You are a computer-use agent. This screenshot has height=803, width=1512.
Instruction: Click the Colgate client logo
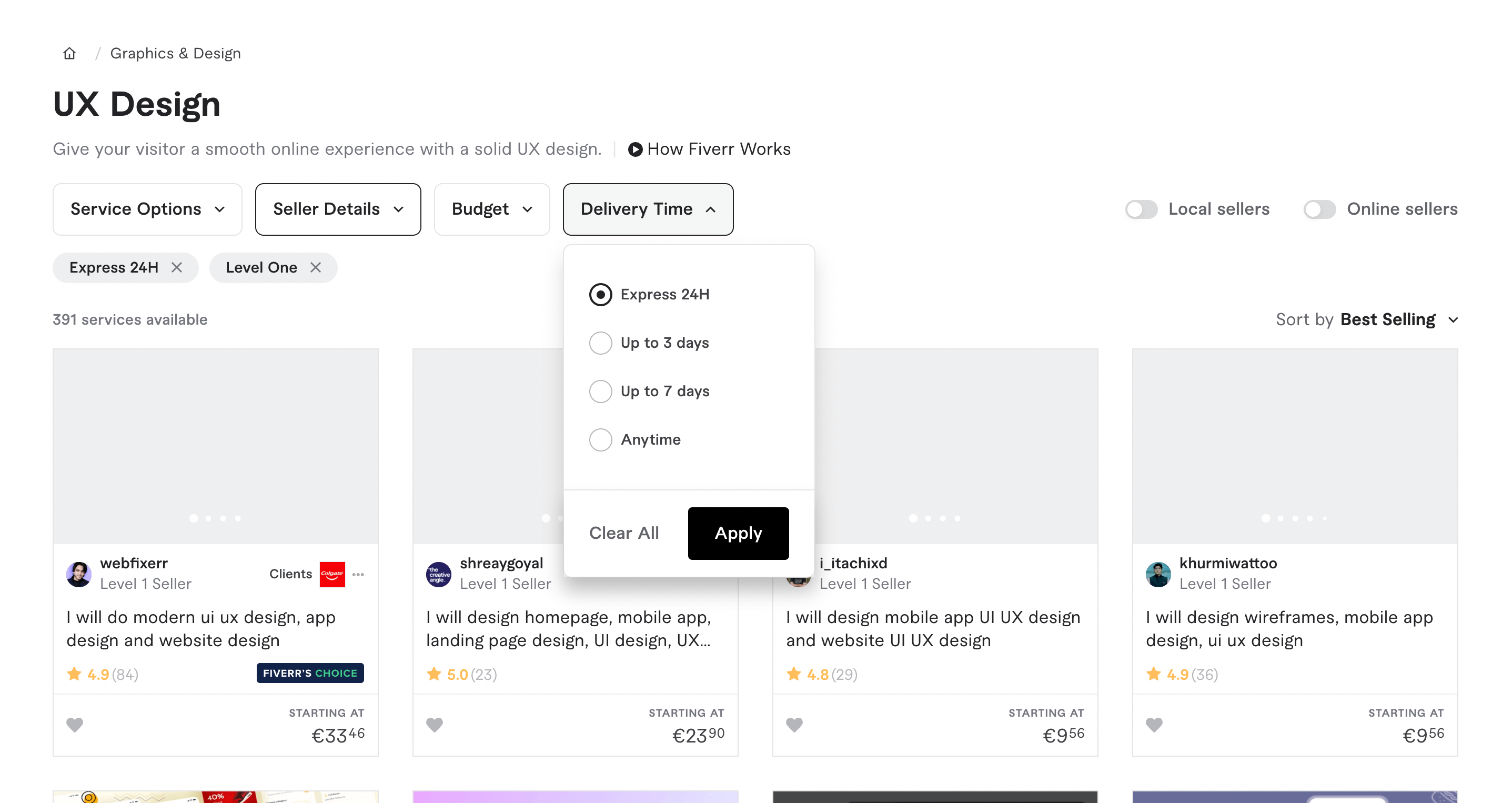coord(332,574)
